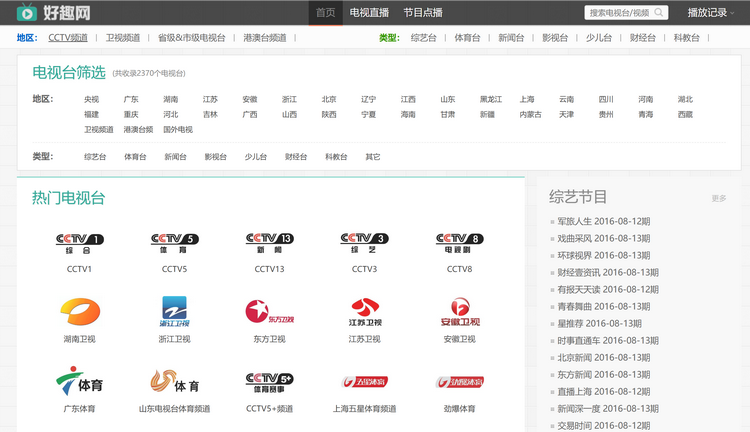Click the Jiangsu TV channel logo
The image size is (750, 432).
[365, 312]
